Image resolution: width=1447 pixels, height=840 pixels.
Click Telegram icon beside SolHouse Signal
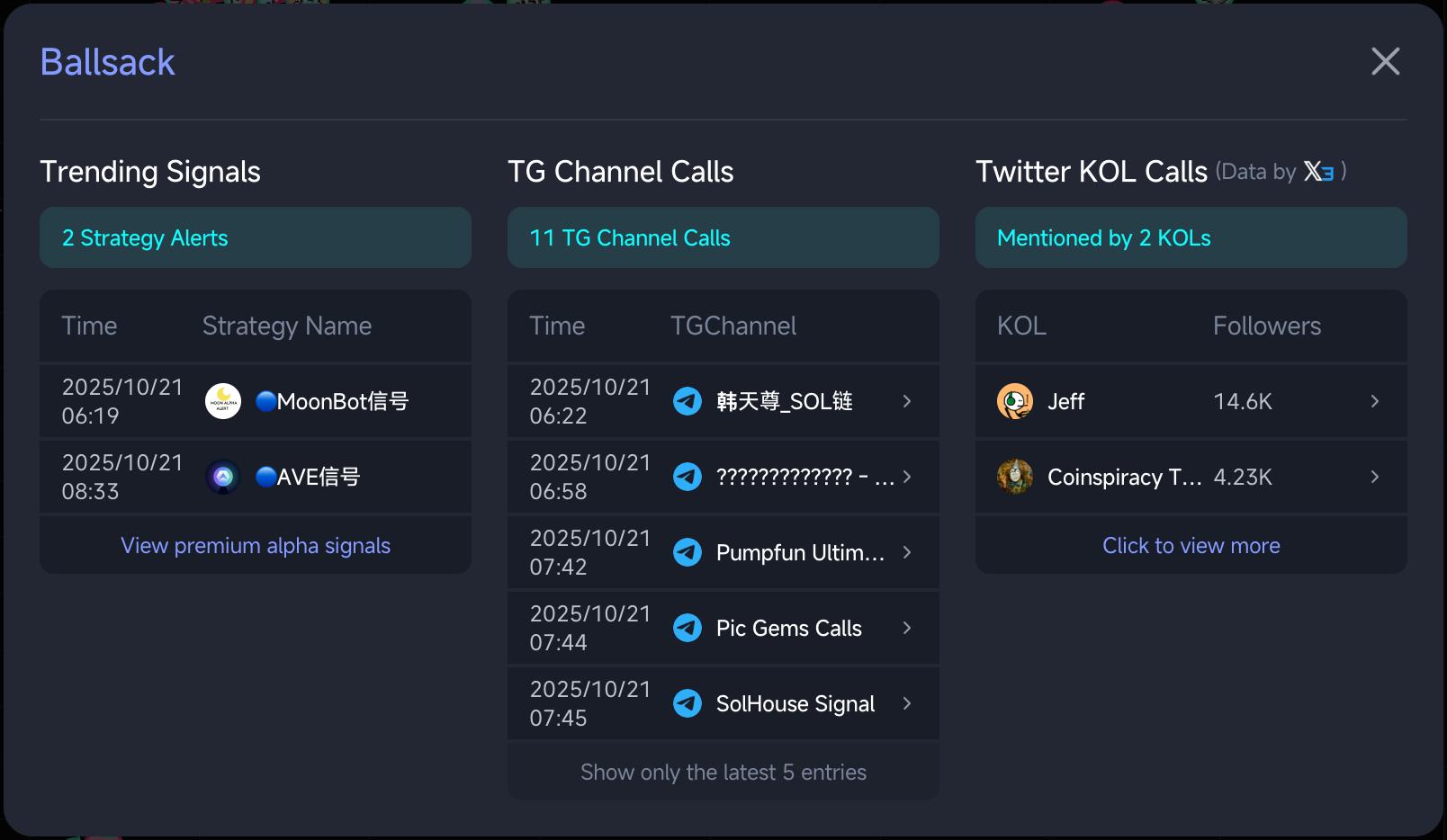point(688,703)
